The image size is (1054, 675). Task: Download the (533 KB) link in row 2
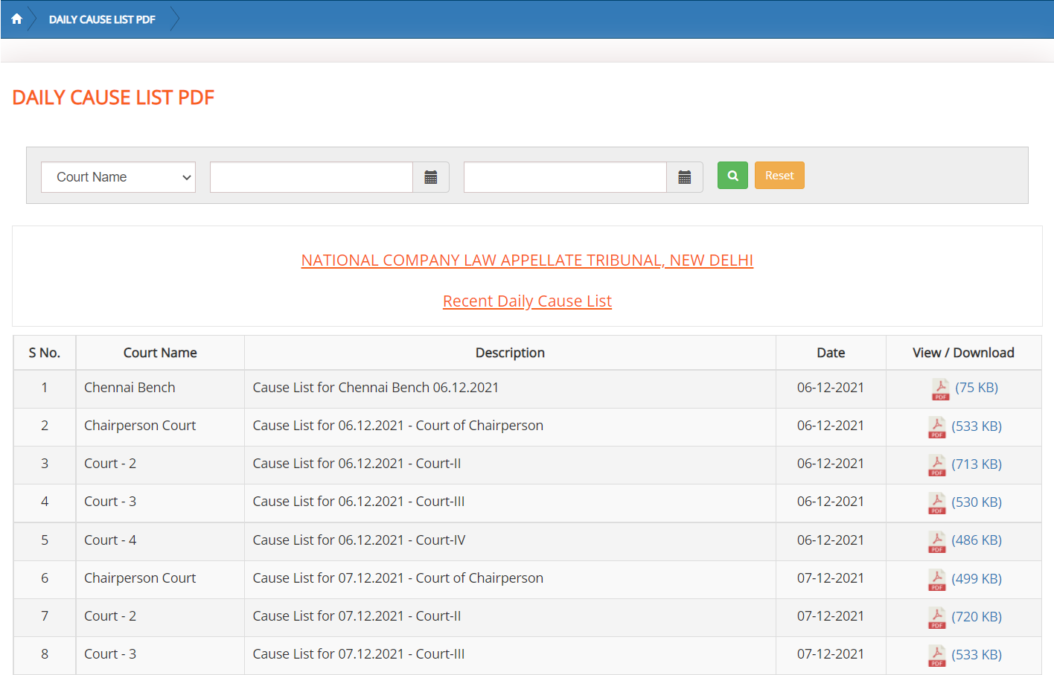(977, 426)
